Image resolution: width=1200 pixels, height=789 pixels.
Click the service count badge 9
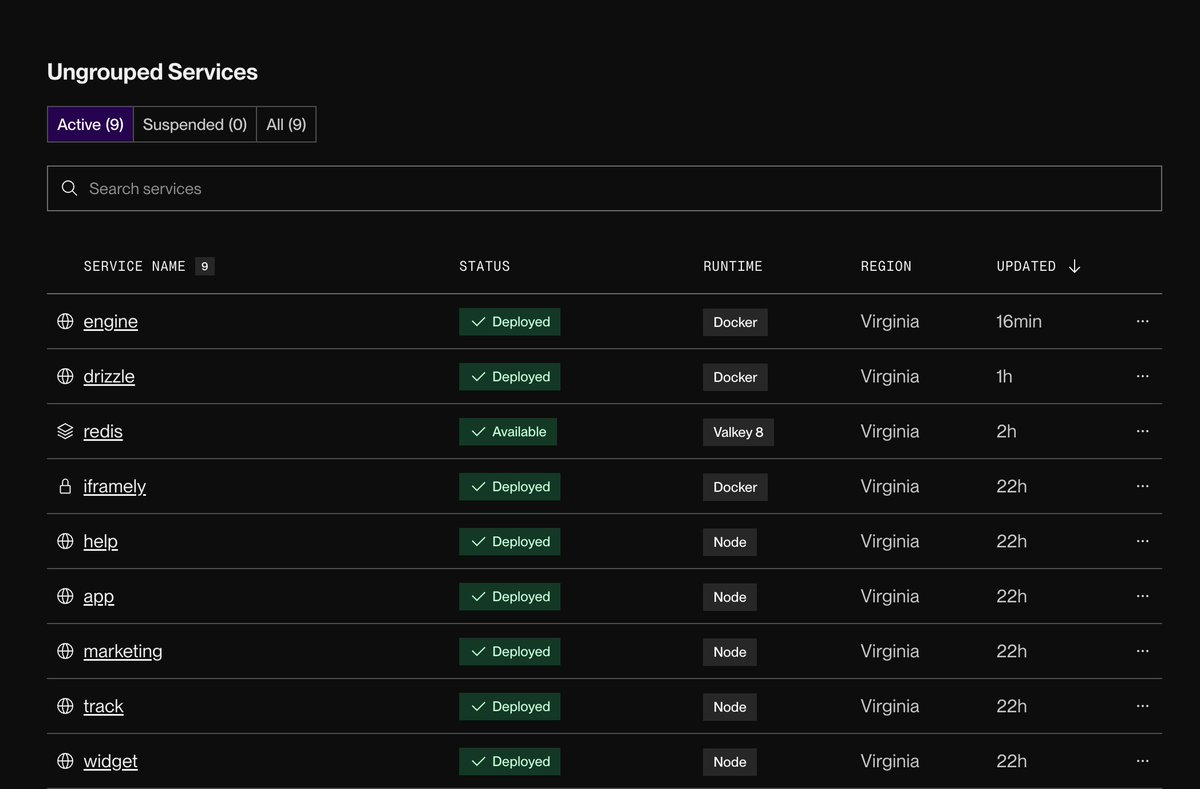pos(205,266)
